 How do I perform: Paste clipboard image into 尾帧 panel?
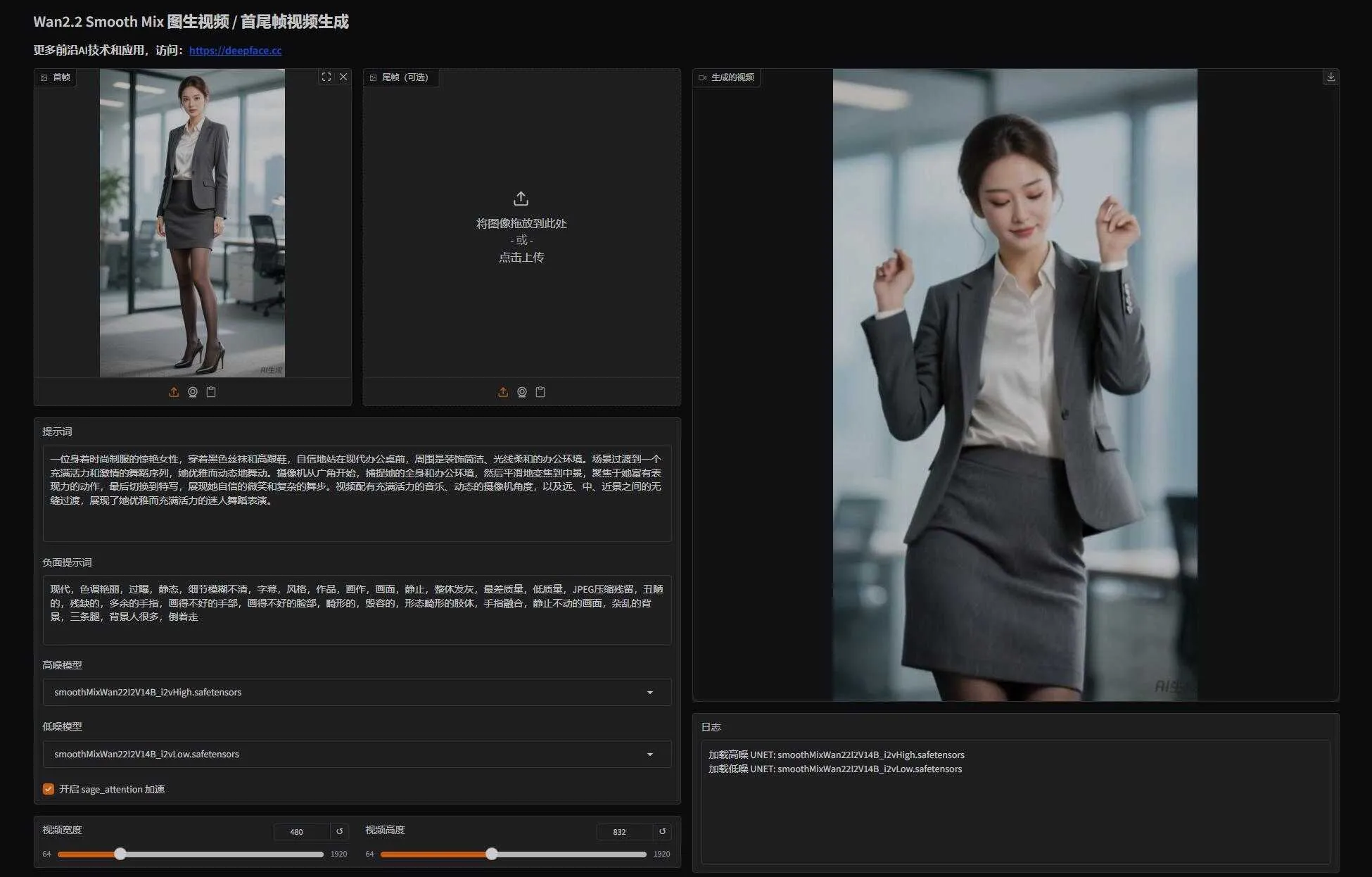[540, 392]
